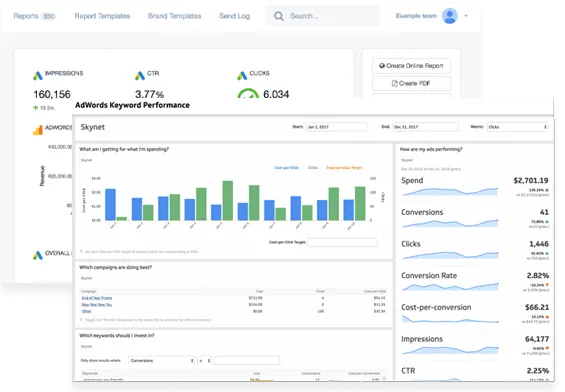Click the Google Ads icon beside Overall
Viewport: 565px width, 392px height.
tap(38, 255)
